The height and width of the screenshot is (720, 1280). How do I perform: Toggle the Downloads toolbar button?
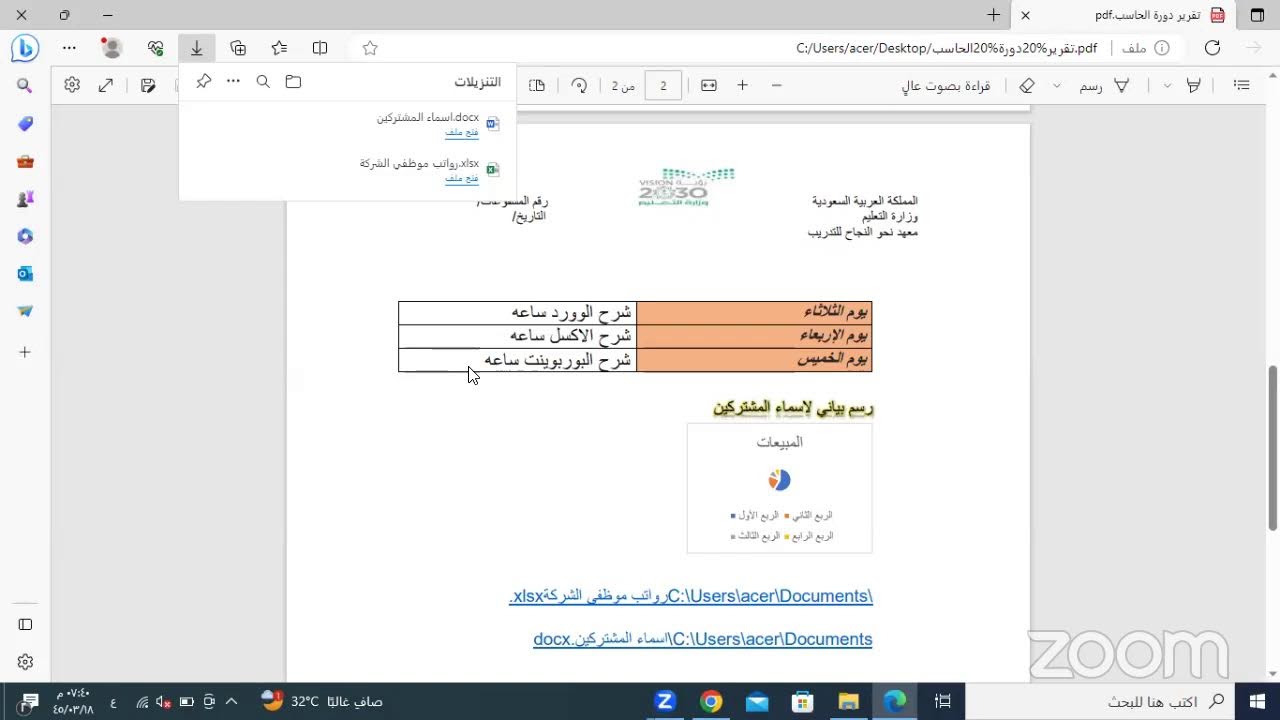(197, 47)
